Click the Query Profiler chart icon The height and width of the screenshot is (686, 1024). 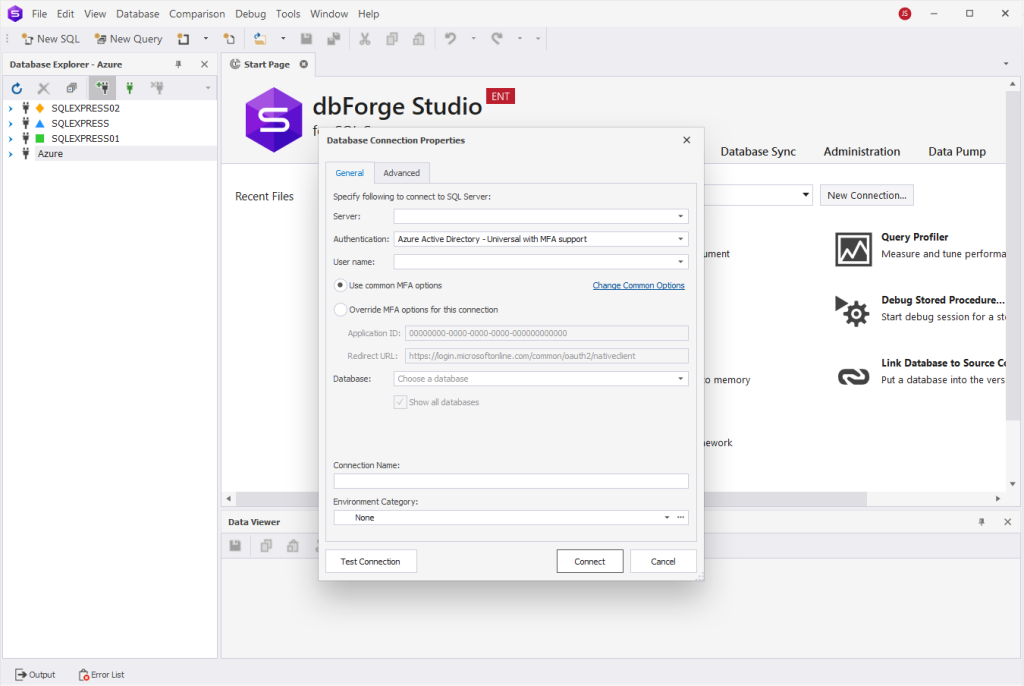click(x=853, y=249)
